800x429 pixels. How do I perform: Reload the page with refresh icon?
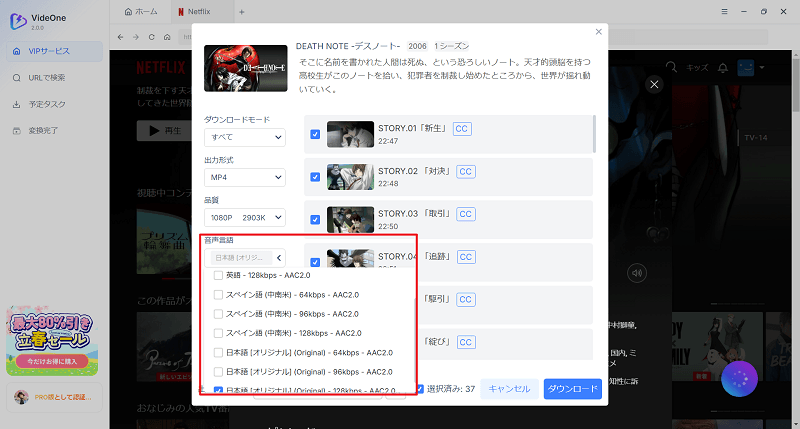(152, 37)
